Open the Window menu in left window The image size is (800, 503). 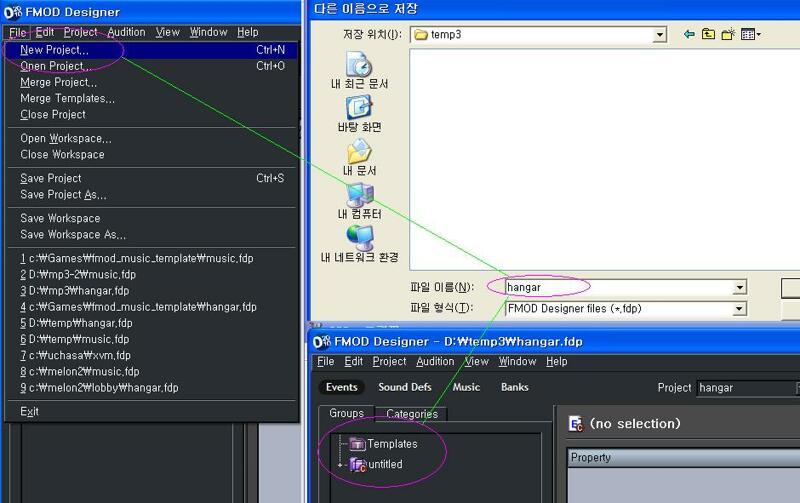coord(209,32)
